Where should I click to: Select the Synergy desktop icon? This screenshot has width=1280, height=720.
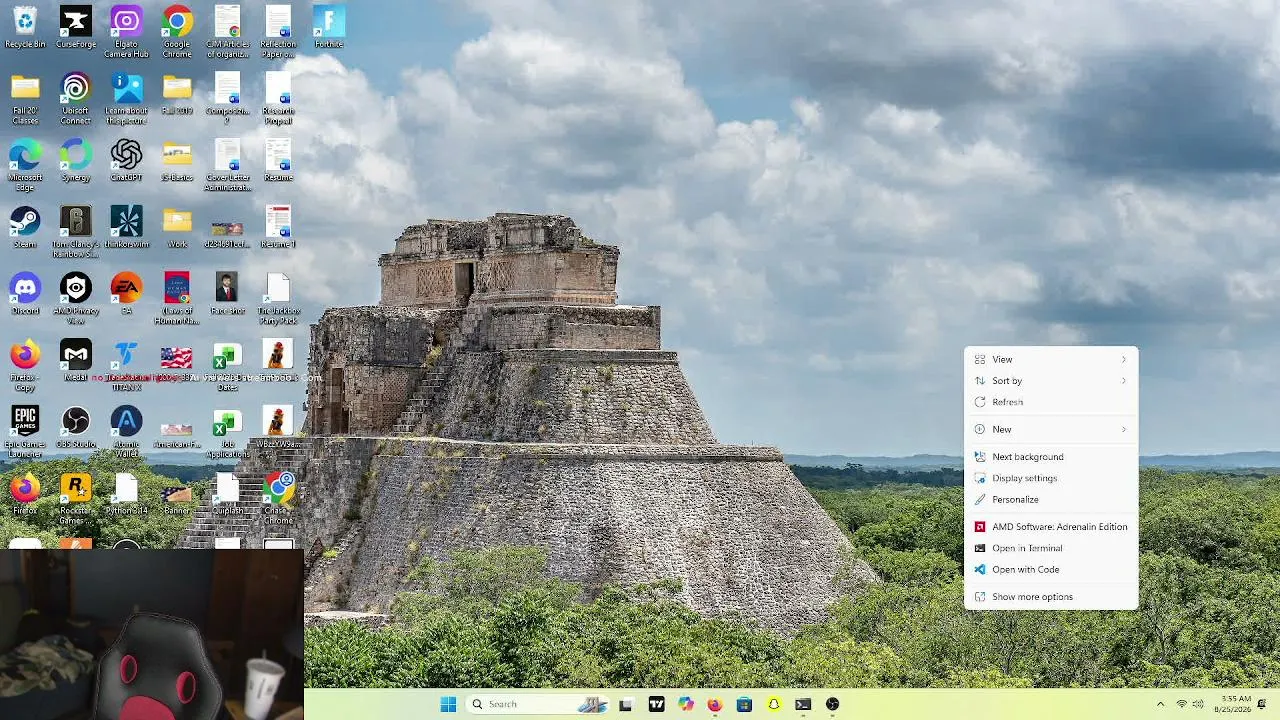tap(76, 160)
